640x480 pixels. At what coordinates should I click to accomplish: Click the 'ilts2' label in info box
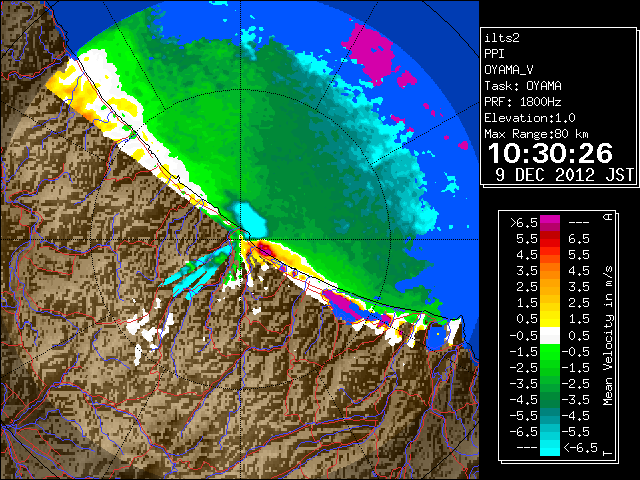click(x=502, y=38)
